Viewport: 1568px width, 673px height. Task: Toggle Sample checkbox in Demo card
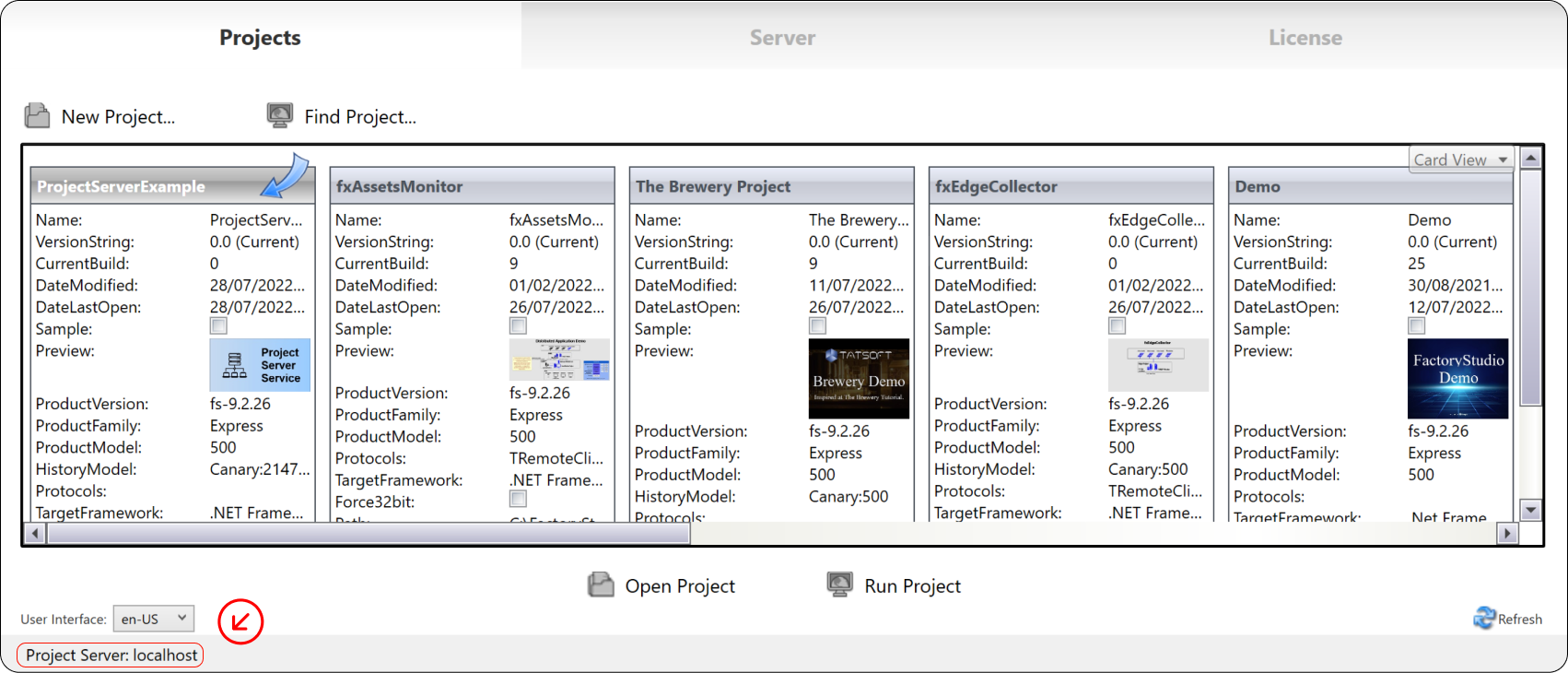(1417, 325)
